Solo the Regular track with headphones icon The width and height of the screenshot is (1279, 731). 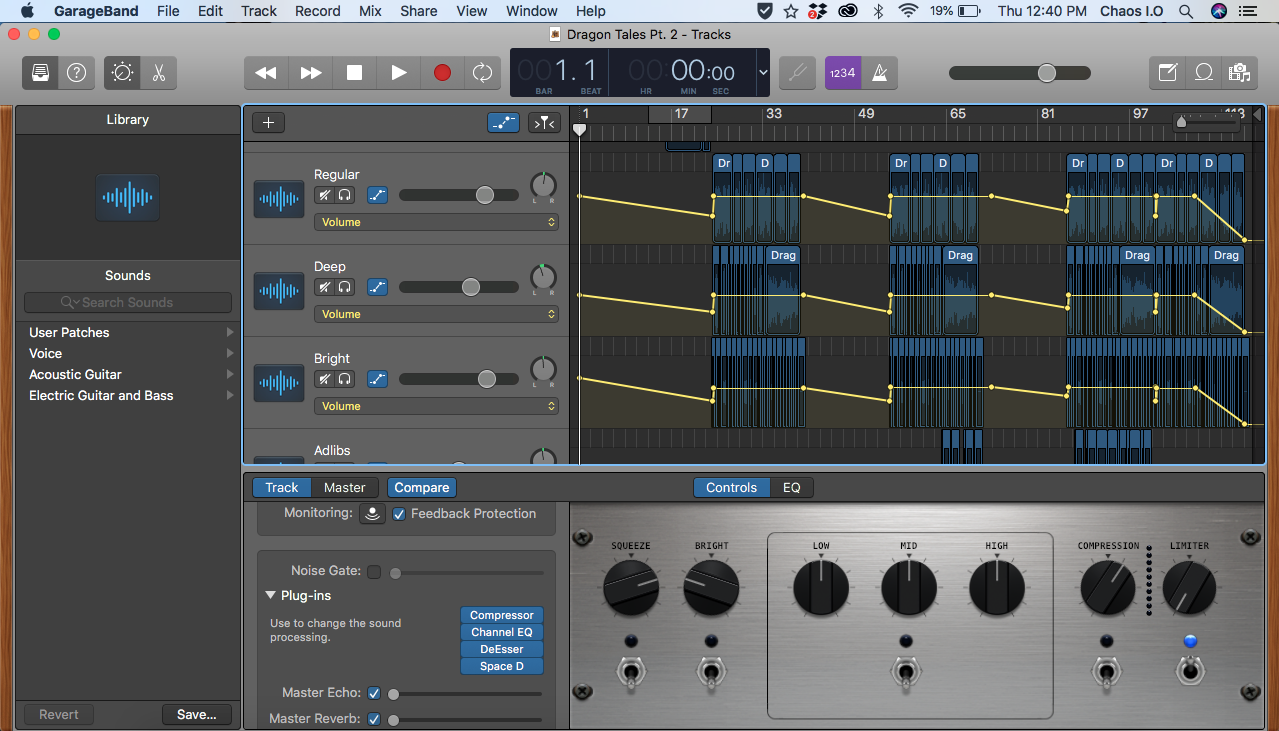[x=345, y=195]
